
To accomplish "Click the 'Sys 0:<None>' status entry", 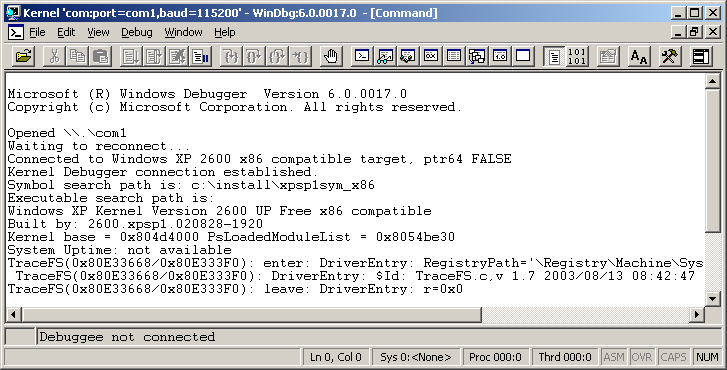I will click(416, 357).
